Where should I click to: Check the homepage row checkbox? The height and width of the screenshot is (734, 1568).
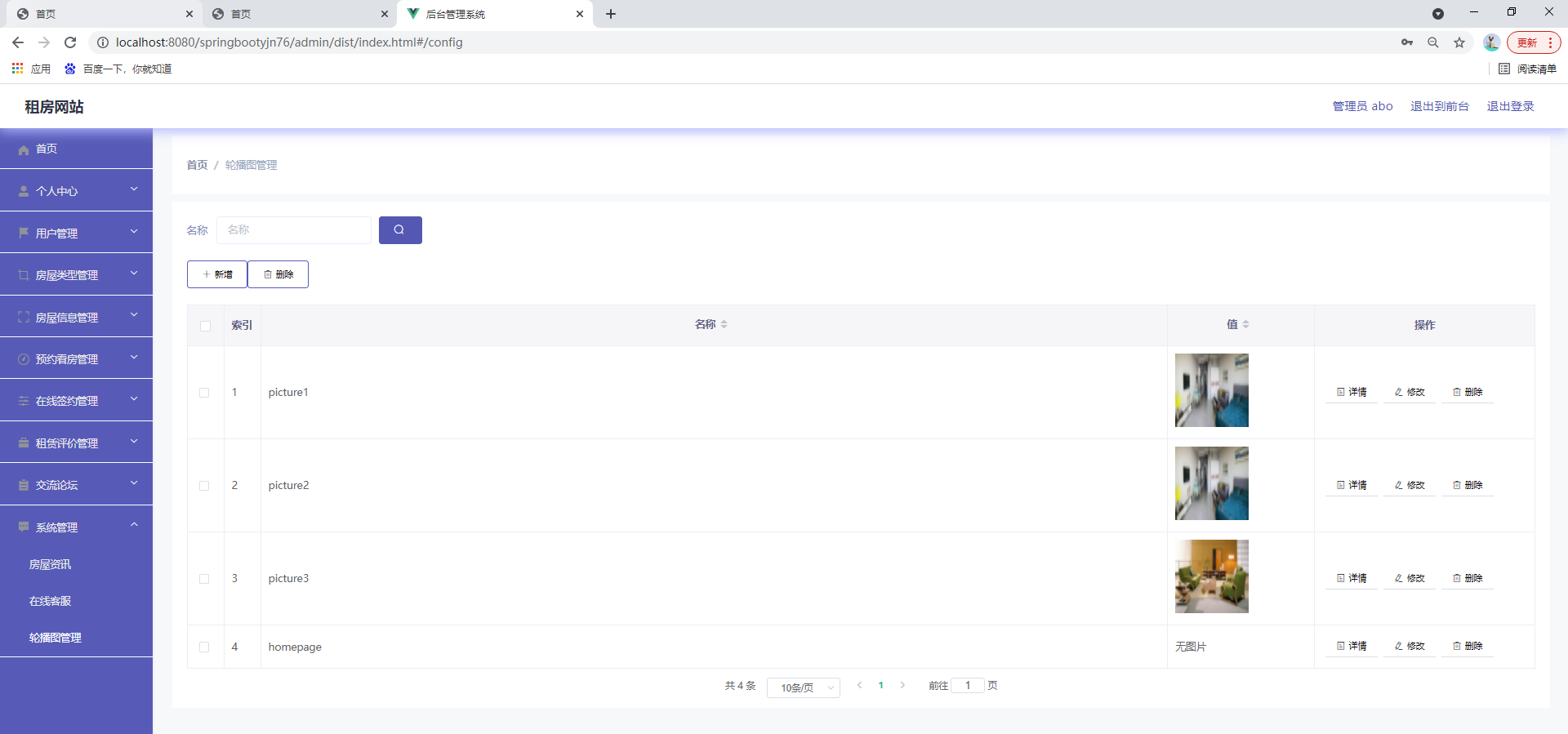pyautogui.click(x=204, y=647)
